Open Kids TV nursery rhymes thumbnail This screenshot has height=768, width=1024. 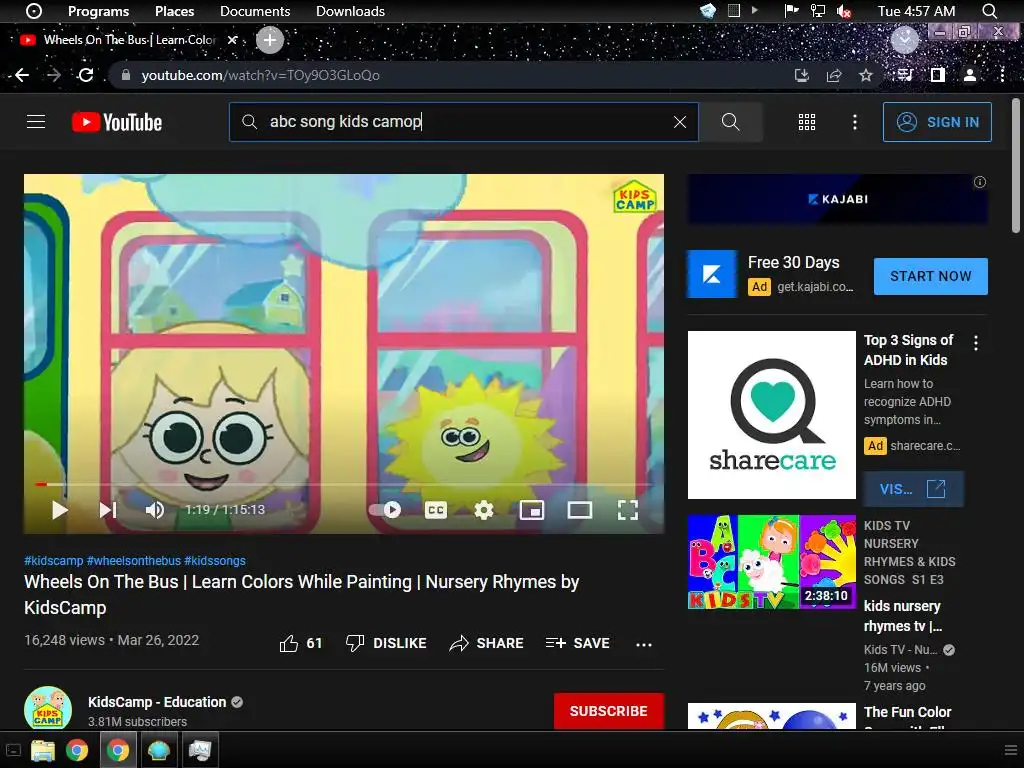(772, 562)
